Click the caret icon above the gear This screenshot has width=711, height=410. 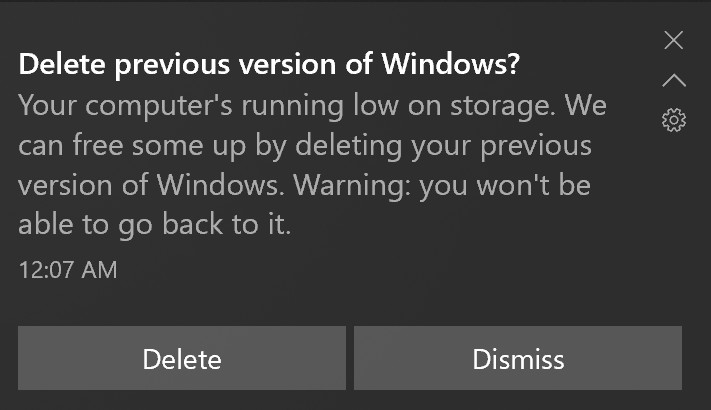click(674, 80)
